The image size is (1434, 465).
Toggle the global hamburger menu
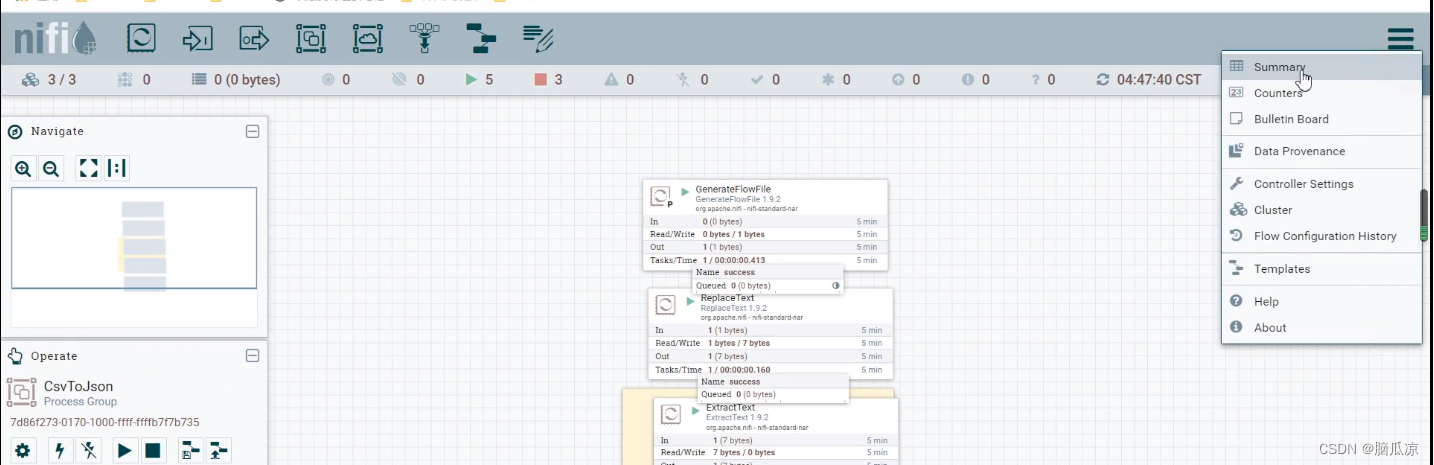click(1400, 39)
